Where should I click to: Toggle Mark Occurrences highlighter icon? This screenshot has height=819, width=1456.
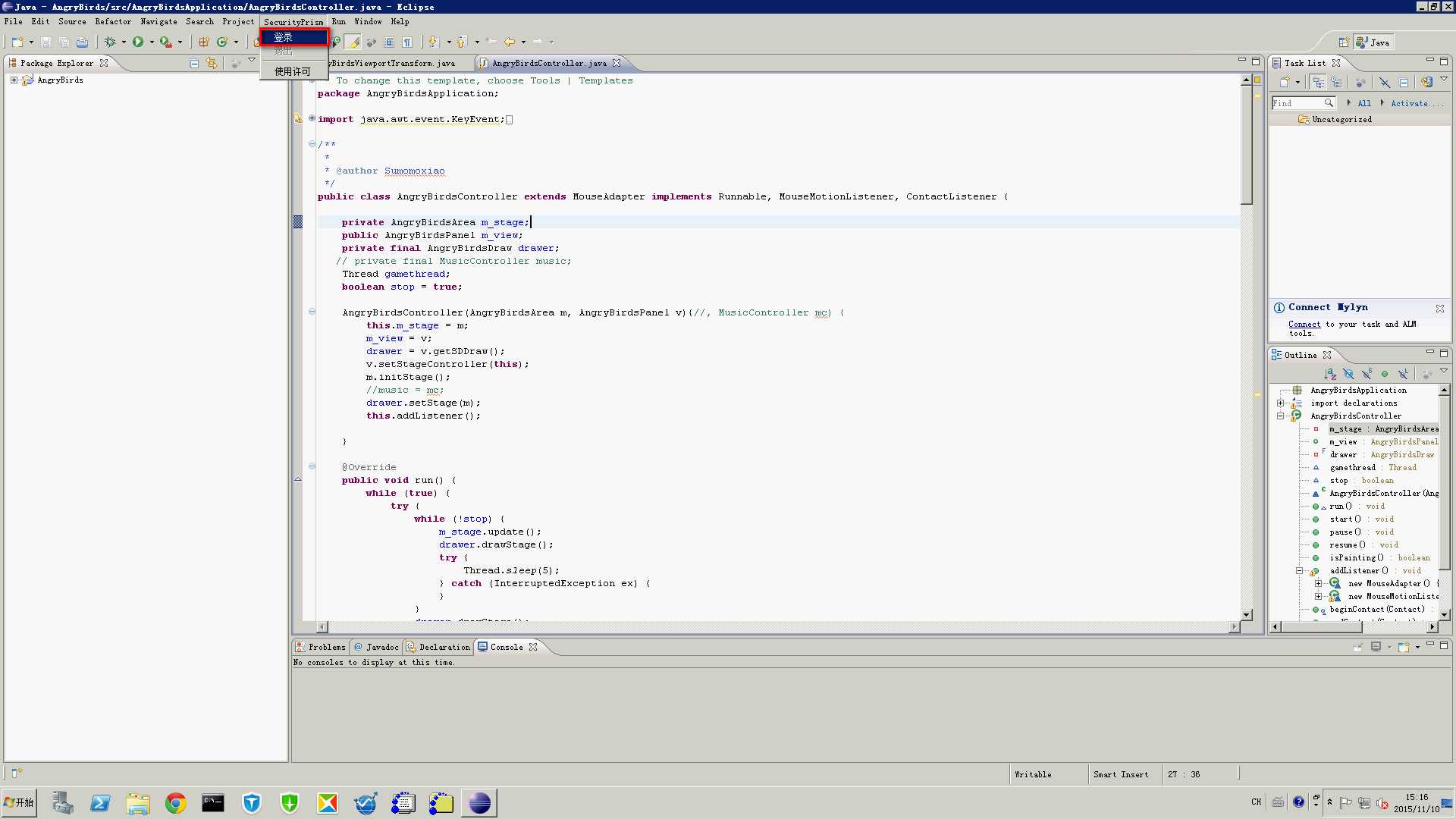point(353,42)
